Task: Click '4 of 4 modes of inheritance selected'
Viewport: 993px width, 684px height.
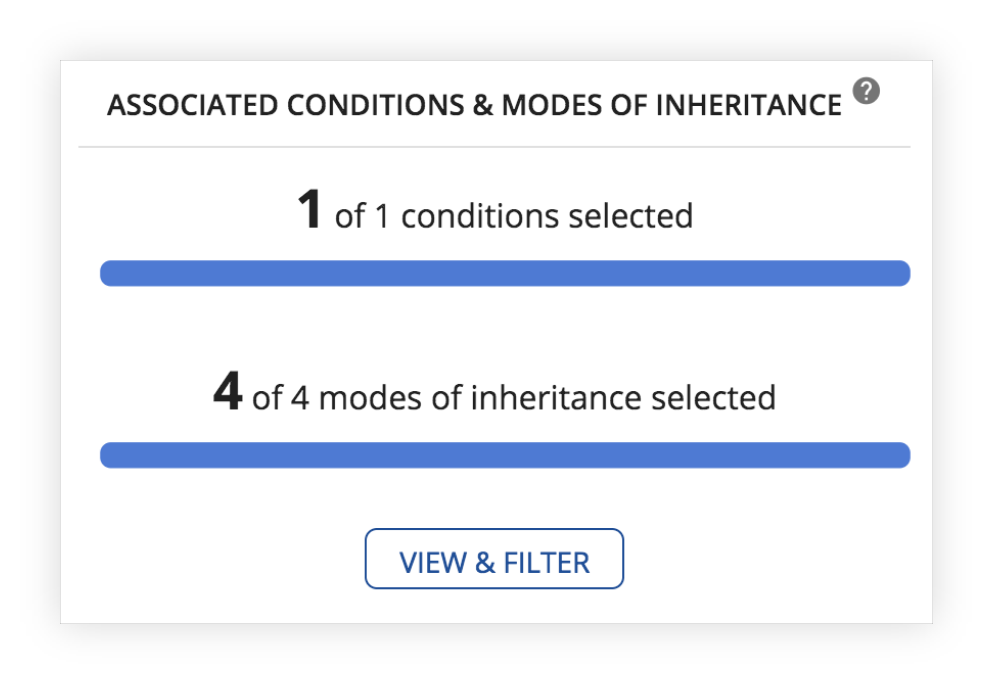Action: pyautogui.click(x=495, y=393)
